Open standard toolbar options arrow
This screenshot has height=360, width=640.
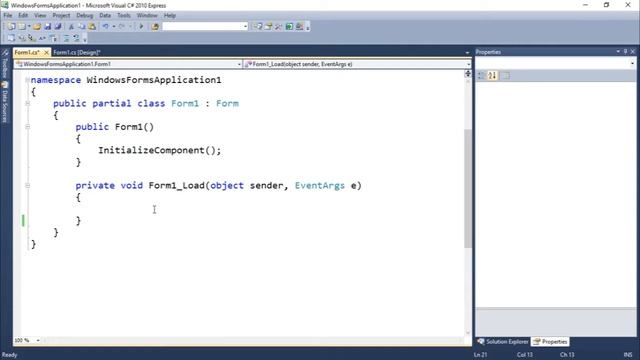click(308, 27)
